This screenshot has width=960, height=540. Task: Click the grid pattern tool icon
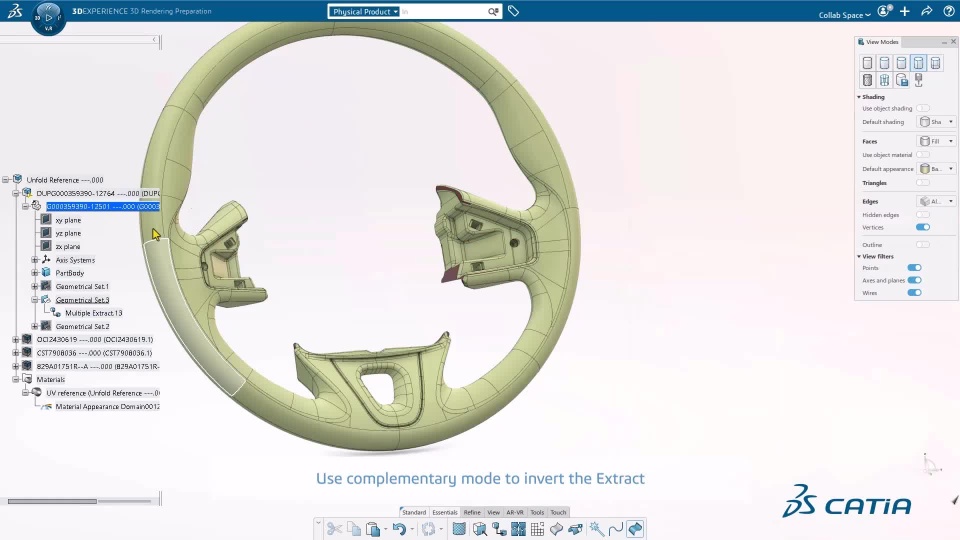pos(537,528)
